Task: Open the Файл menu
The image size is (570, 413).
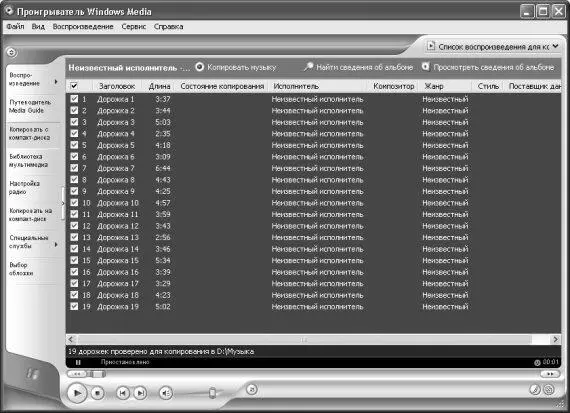Action: 15,27
